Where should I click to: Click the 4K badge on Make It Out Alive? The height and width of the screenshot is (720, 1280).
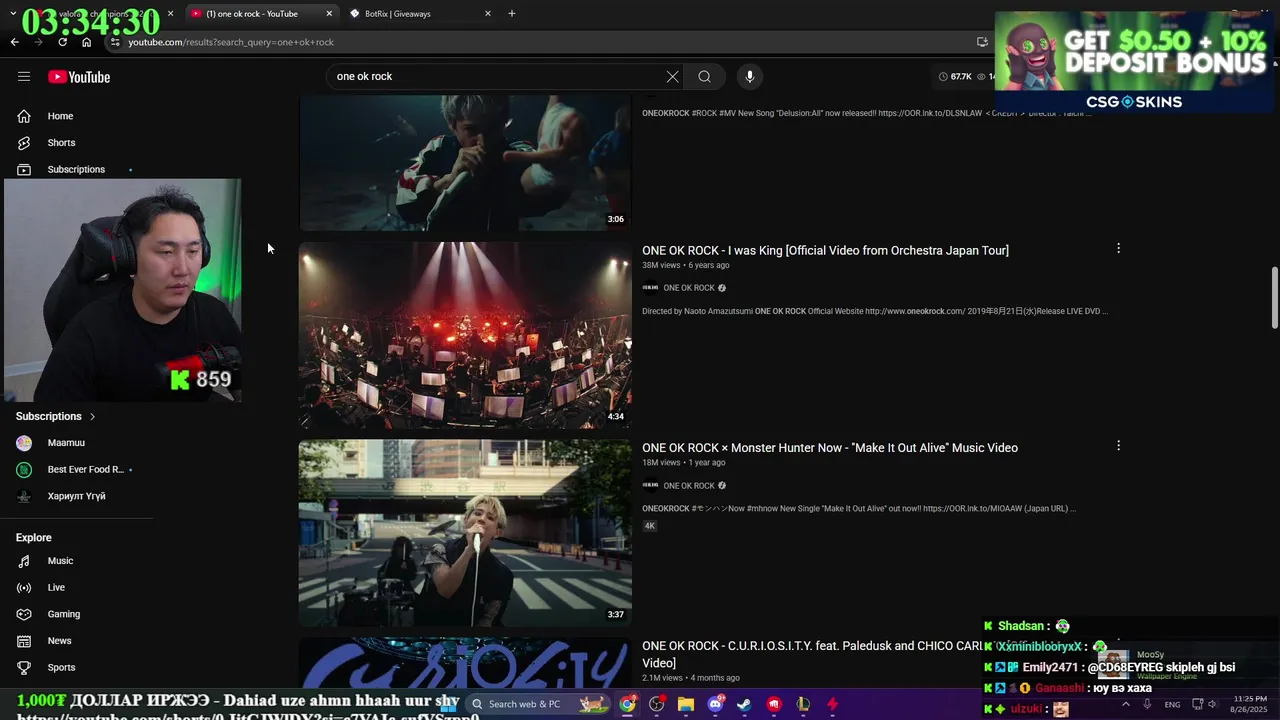point(649,526)
